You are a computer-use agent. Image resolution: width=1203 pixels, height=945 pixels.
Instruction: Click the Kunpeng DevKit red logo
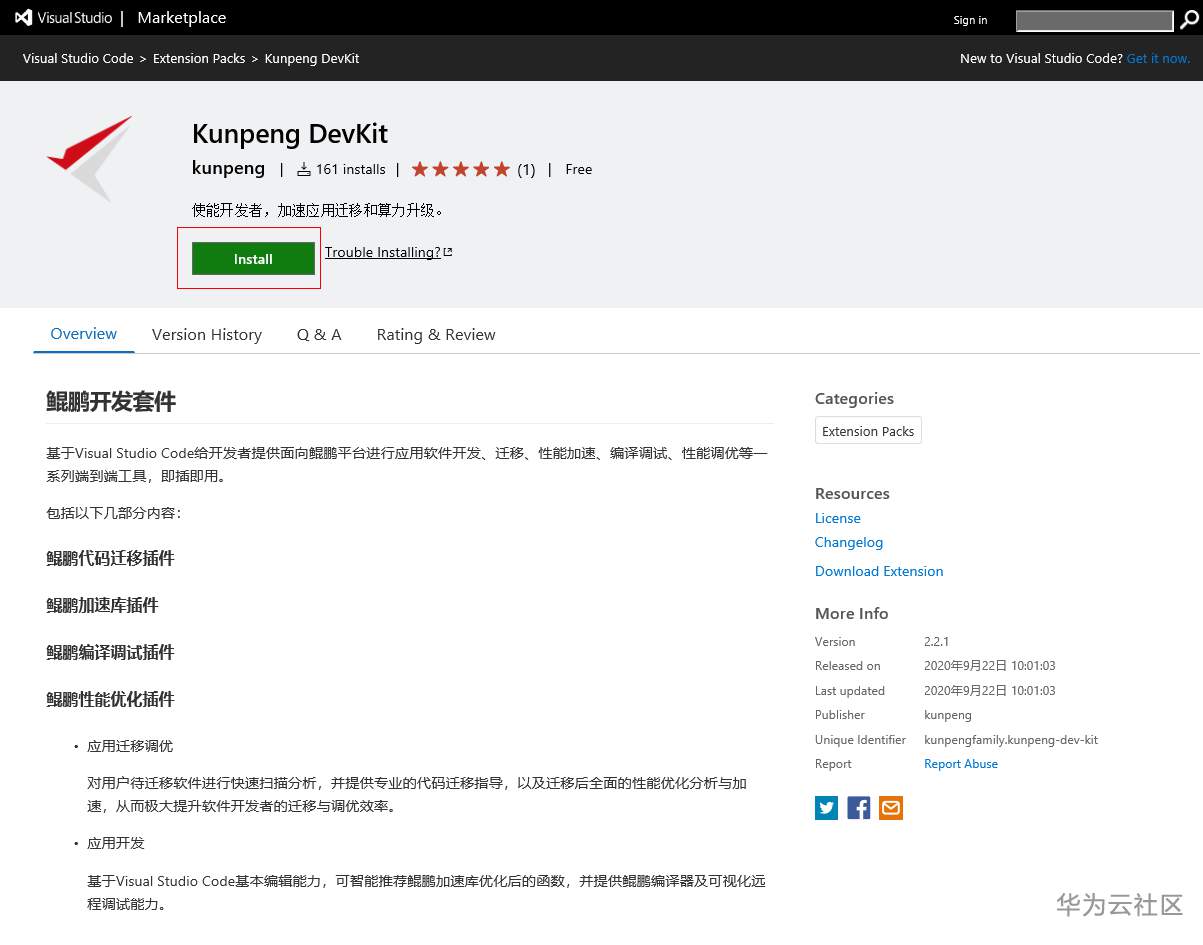tap(90, 158)
